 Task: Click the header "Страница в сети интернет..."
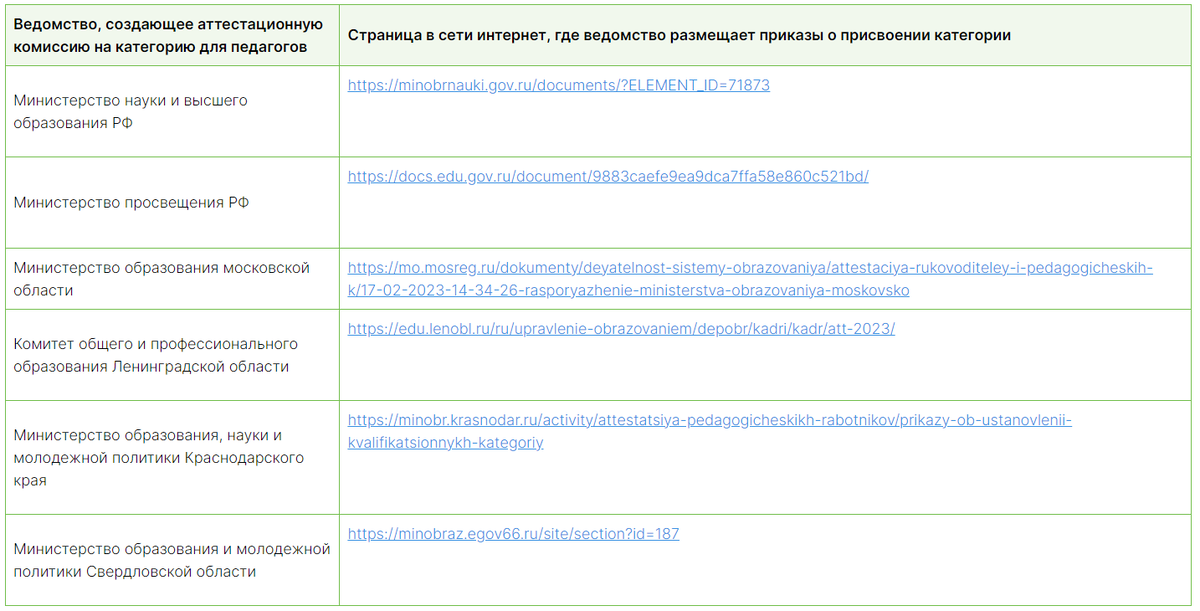[x=766, y=36]
